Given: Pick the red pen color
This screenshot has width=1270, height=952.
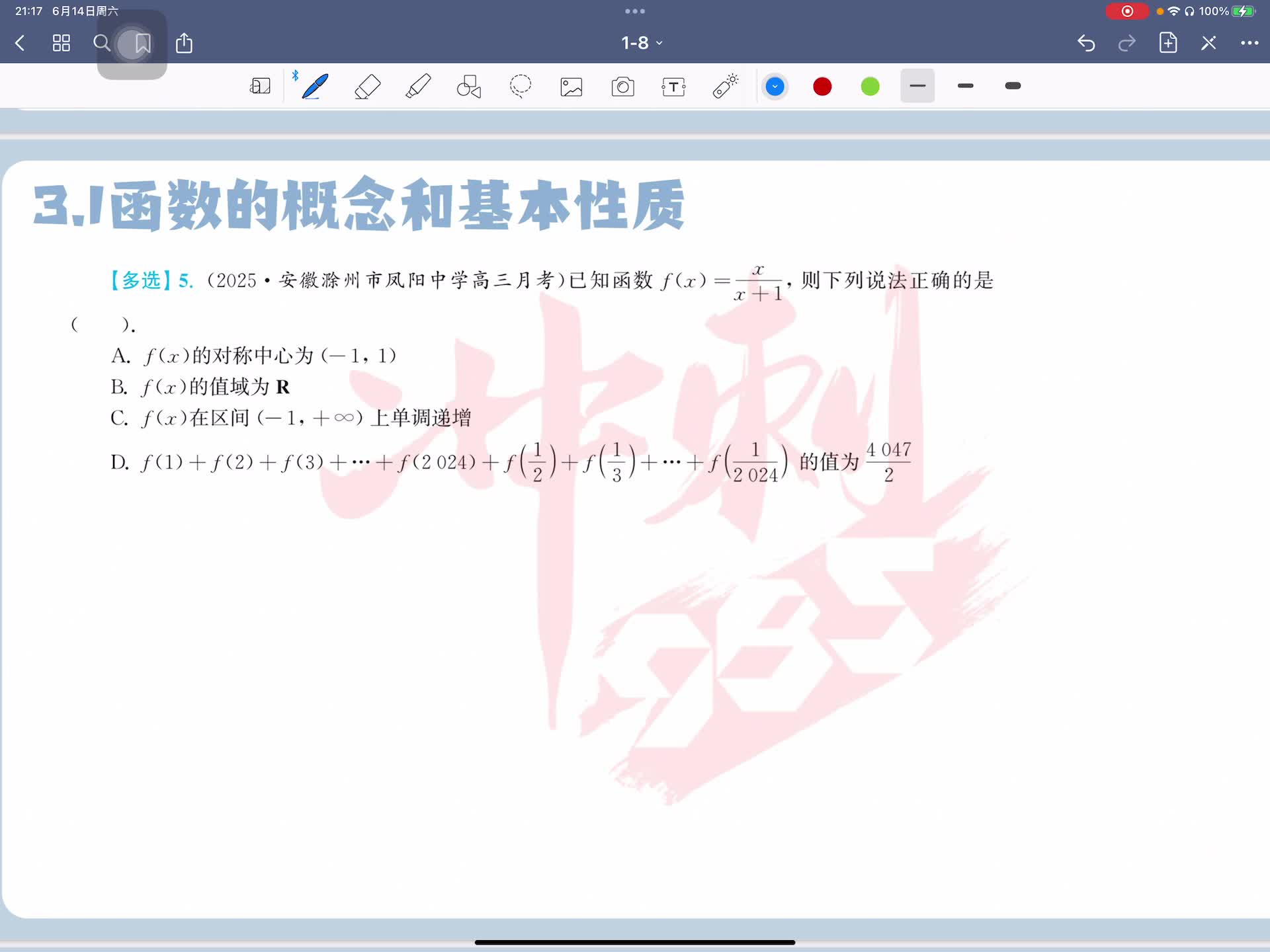Looking at the screenshot, I should [x=822, y=87].
